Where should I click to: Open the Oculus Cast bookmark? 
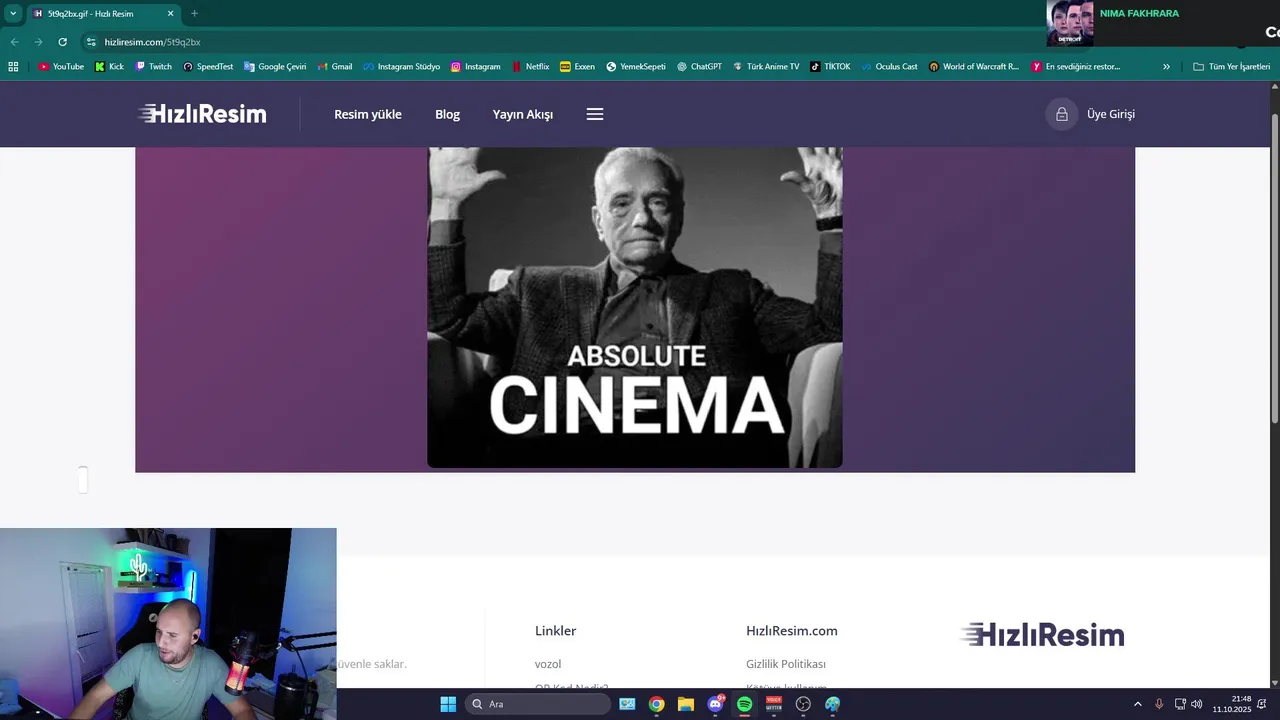[889, 66]
